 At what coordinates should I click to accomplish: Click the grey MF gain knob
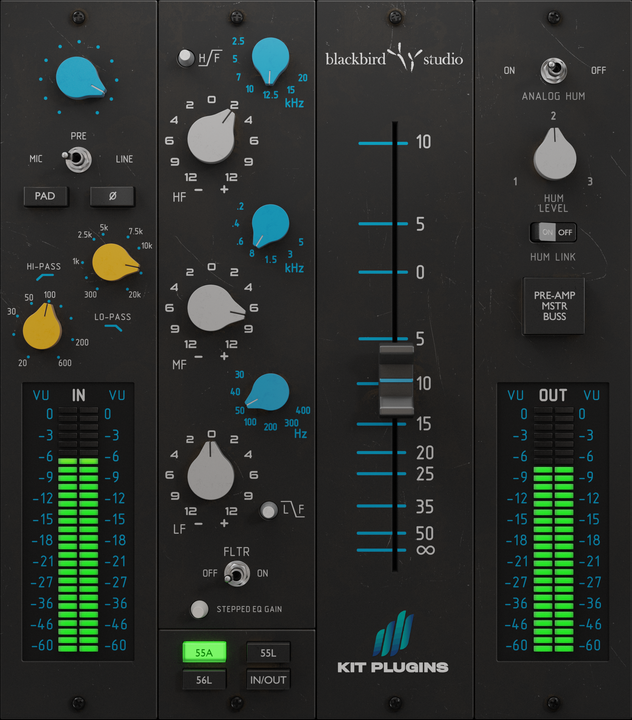(215, 308)
